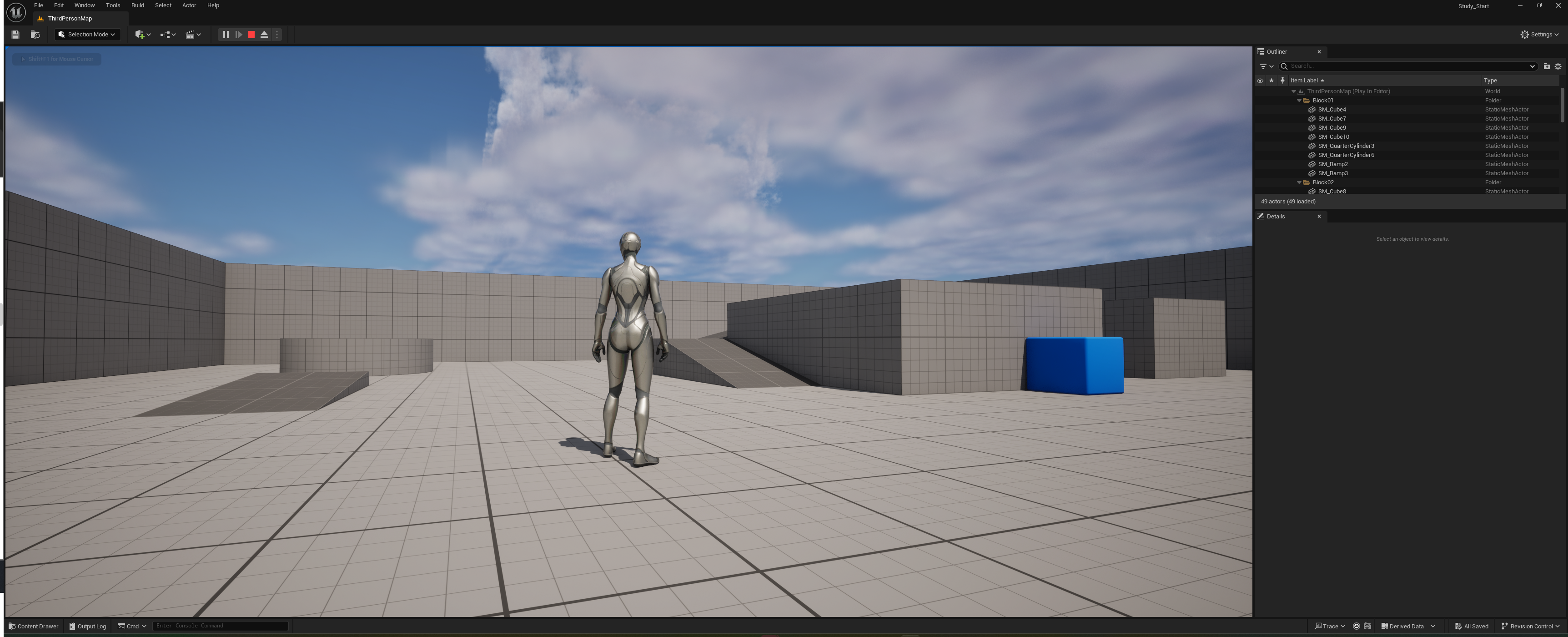Pause the play-in-editor simulation
The width and height of the screenshot is (1568, 637).
[226, 35]
